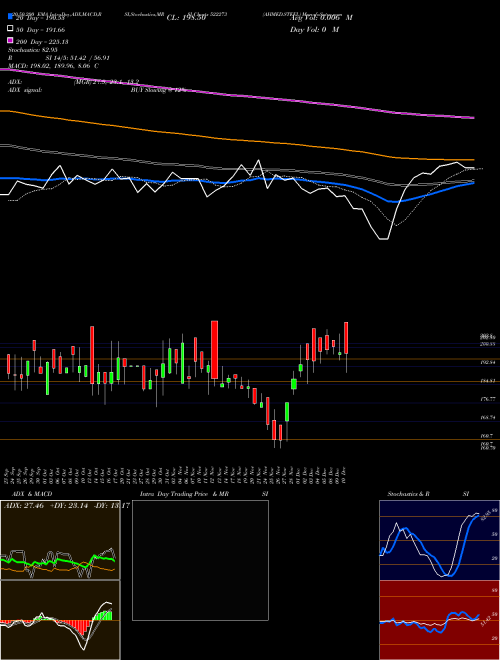Click the 'MACD: 198.02, 189.96, 8.06 C' line
500x660 pixels.
[x=53, y=66]
